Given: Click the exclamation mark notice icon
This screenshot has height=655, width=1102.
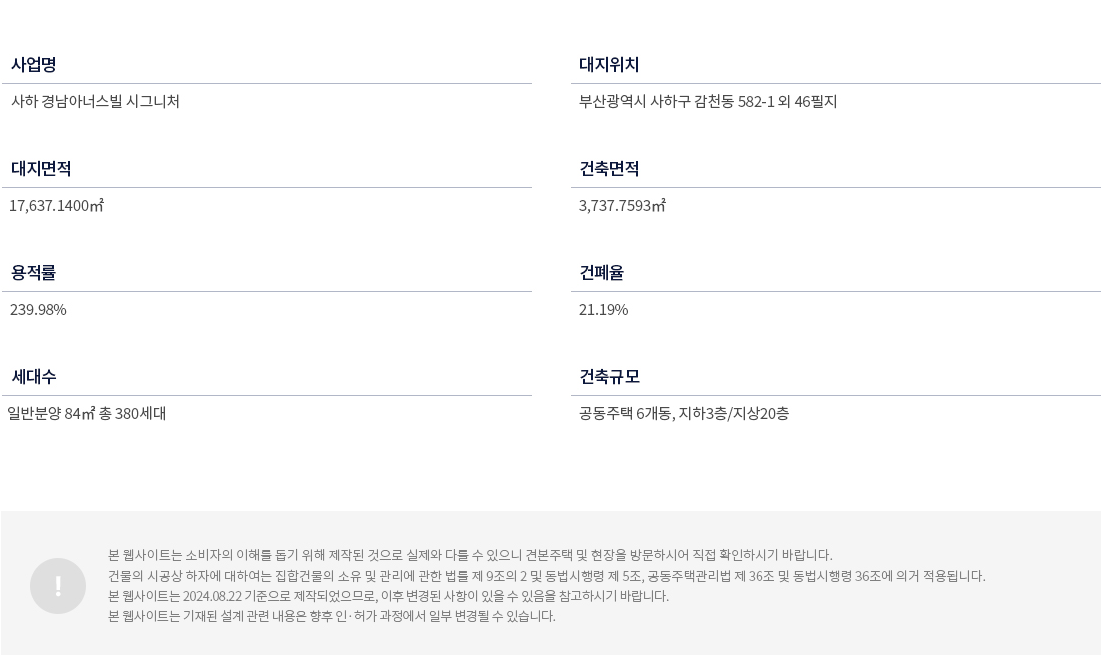Looking at the screenshot, I should 58,586.
